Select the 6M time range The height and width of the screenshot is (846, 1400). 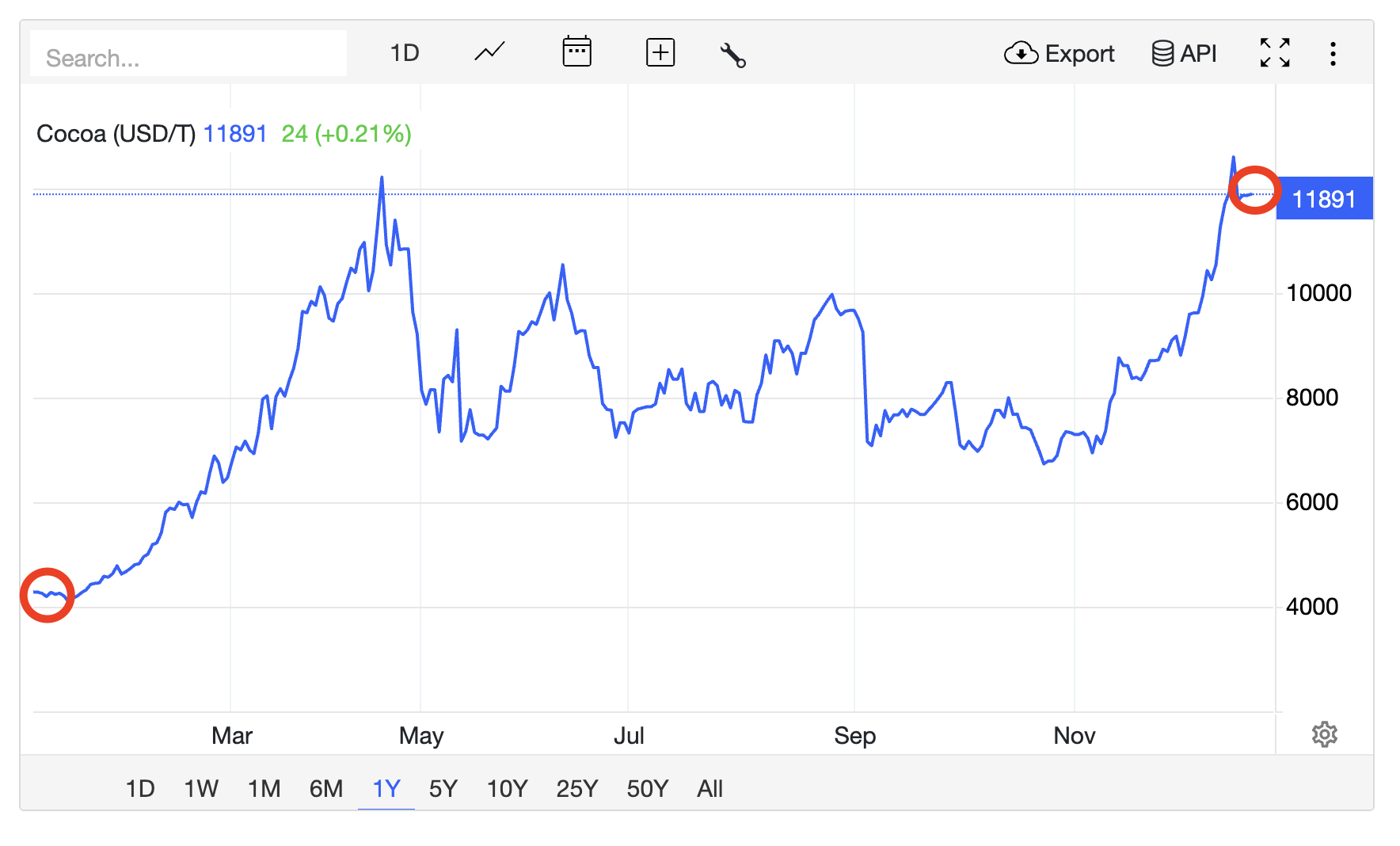[x=326, y=789]
